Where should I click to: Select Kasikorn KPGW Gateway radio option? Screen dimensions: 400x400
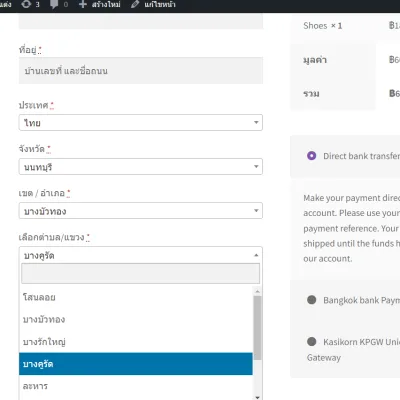click(x=311, y=341)
